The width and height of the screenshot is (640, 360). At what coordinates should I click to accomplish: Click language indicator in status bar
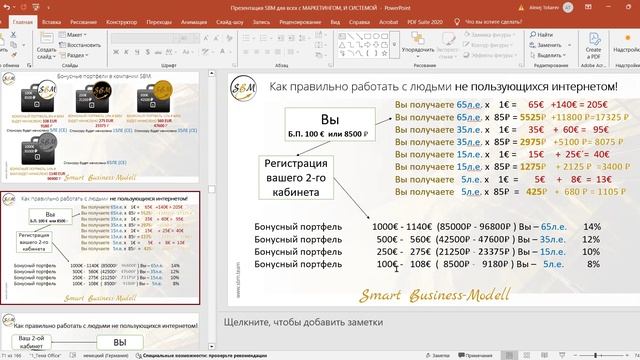(x=105, y=355)
